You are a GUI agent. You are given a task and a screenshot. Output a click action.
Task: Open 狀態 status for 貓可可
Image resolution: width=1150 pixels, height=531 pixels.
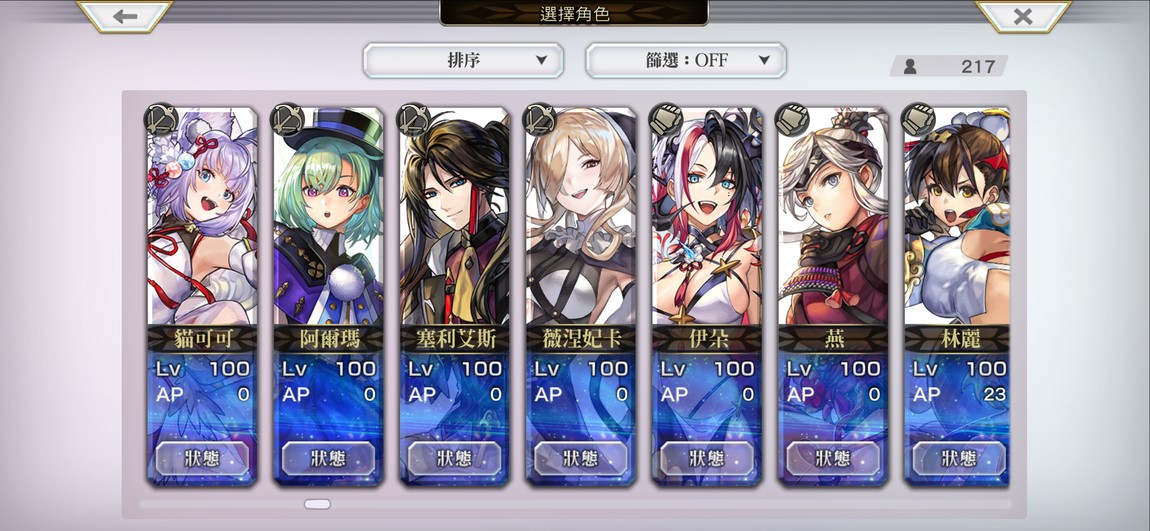click(202, 458)
